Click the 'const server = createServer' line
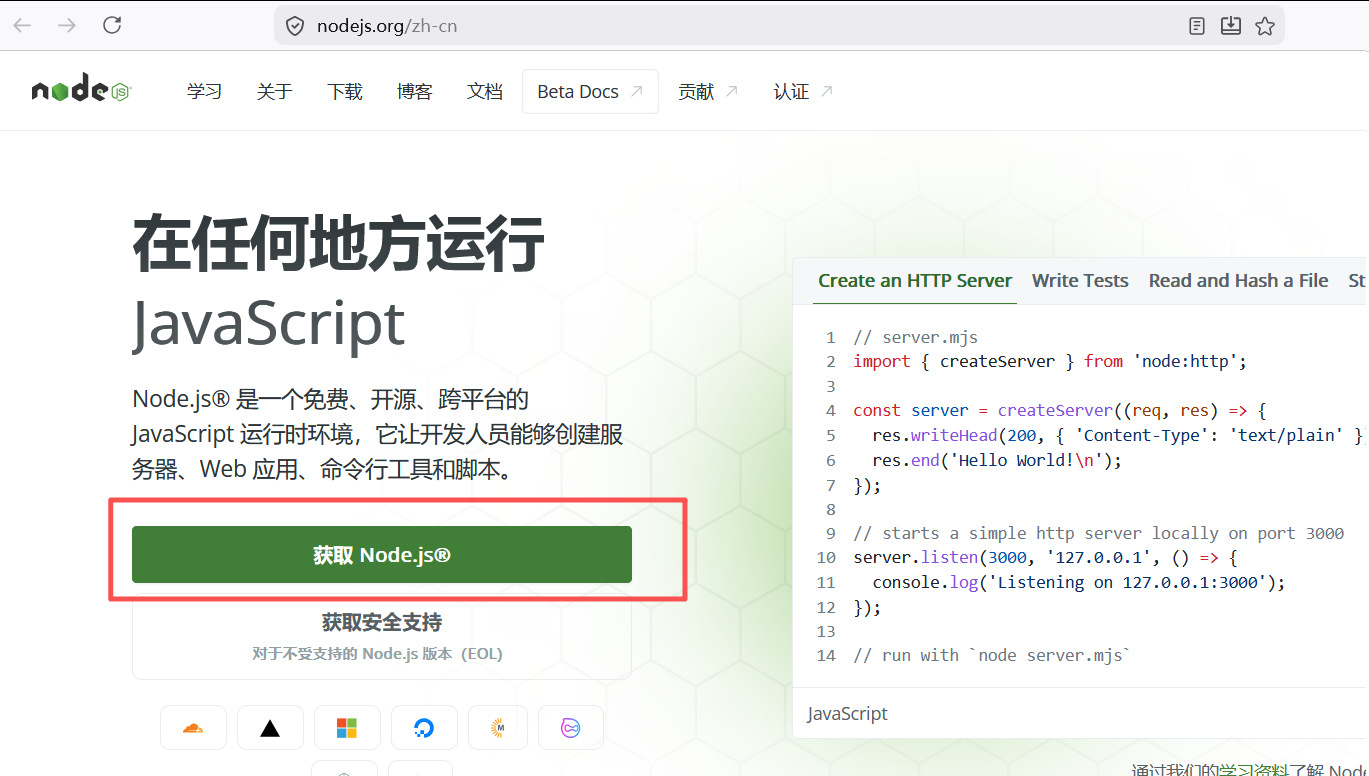This screenshot has height=776, width=1369. point(1060,411)
